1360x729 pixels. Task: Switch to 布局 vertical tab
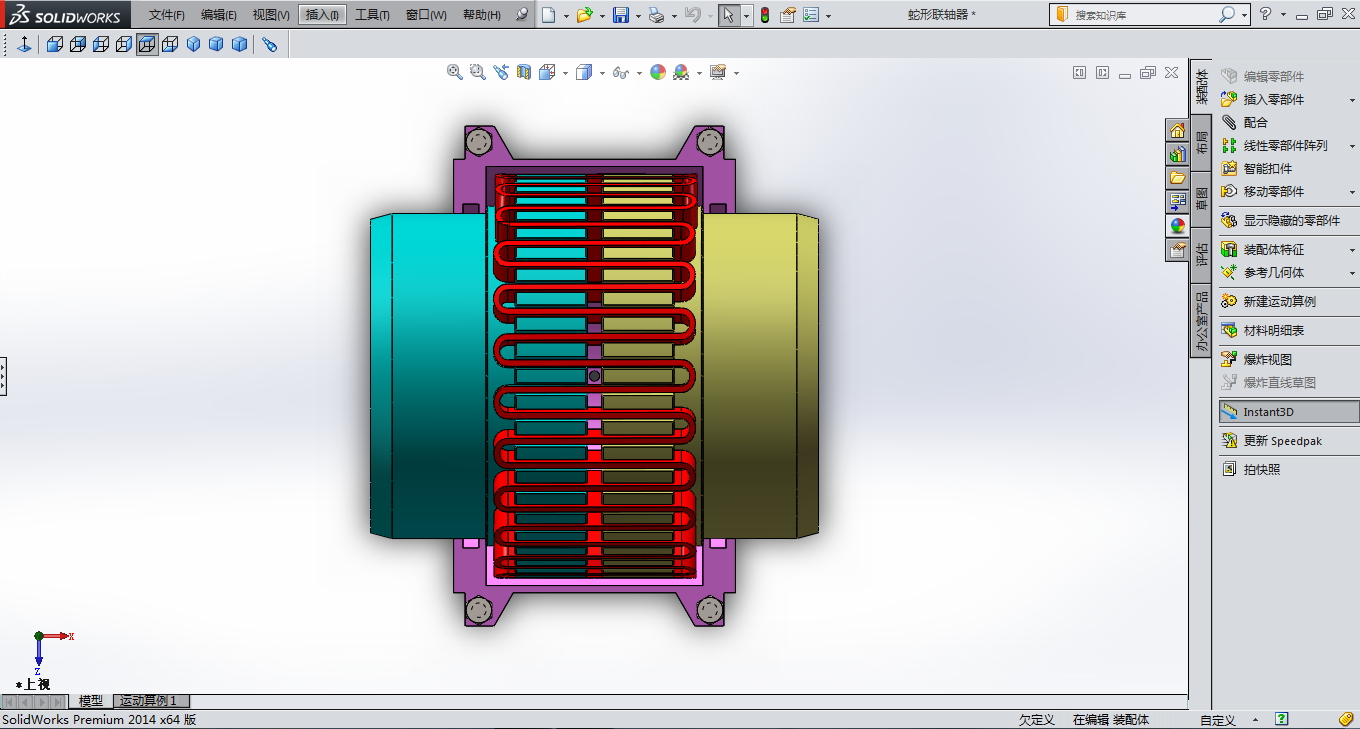click(x=1202, y=142)
